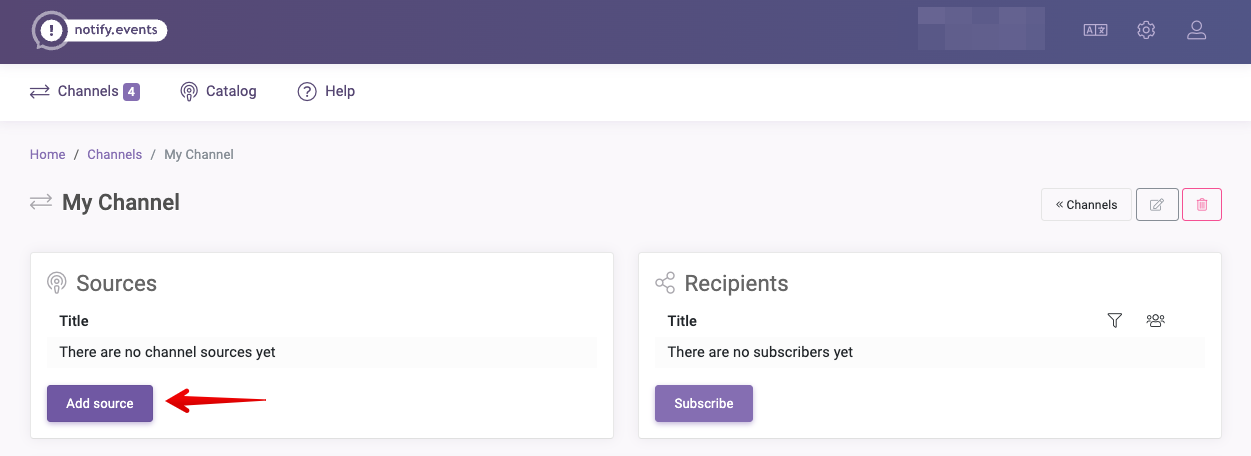1251x456 pixels.
Task: Go back using the « Channels button
Action: coord(1086,204)
